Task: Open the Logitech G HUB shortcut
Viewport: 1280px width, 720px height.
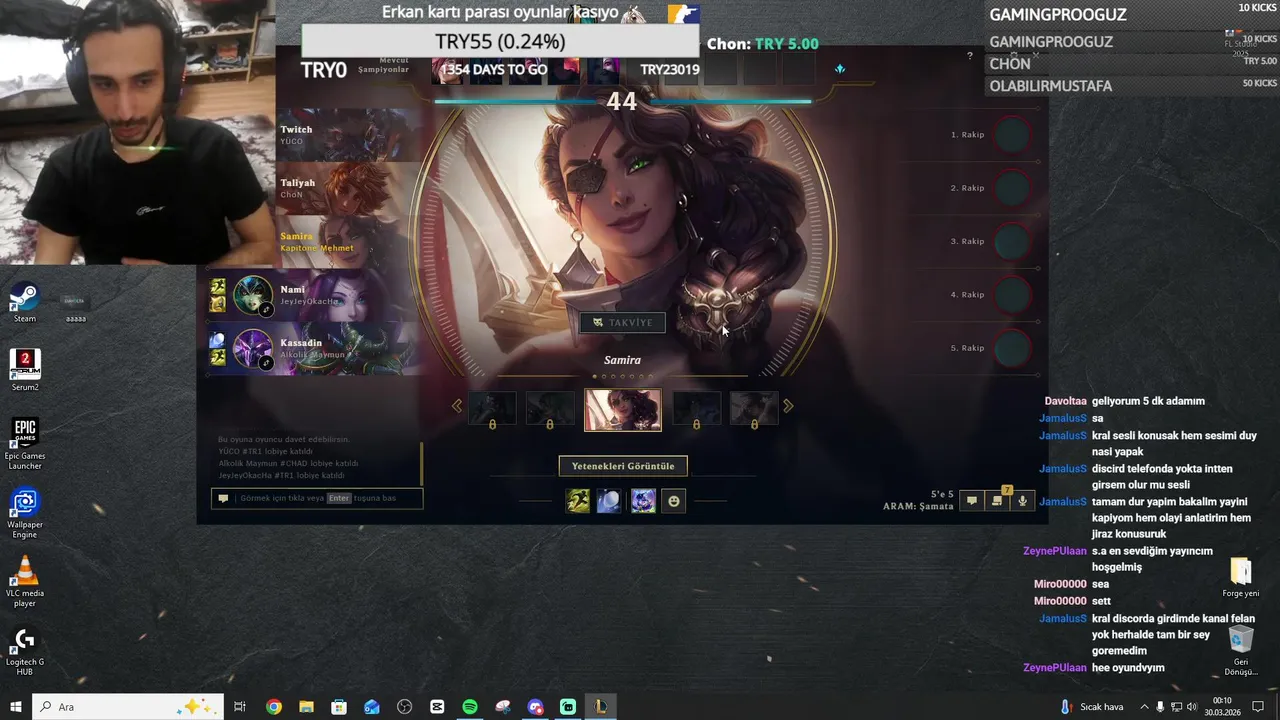Action: pos(25,650)
